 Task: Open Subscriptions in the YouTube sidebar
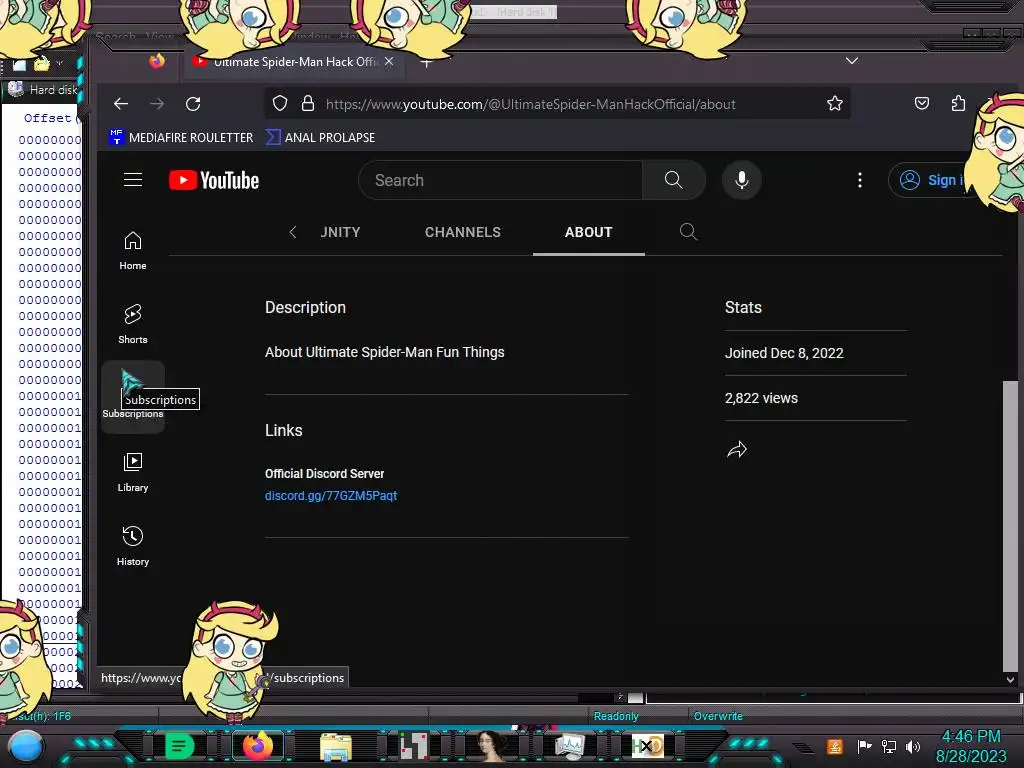tap(133, 396)
